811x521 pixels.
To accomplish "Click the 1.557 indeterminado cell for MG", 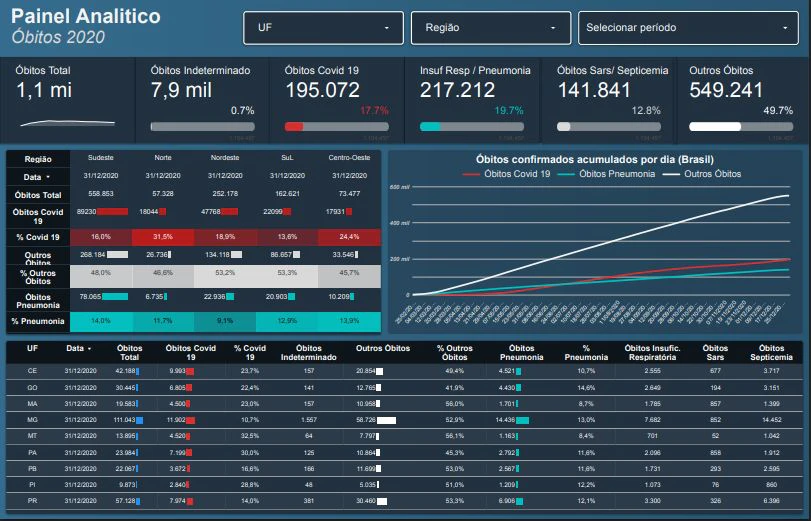I will click(x=309, y=420).
